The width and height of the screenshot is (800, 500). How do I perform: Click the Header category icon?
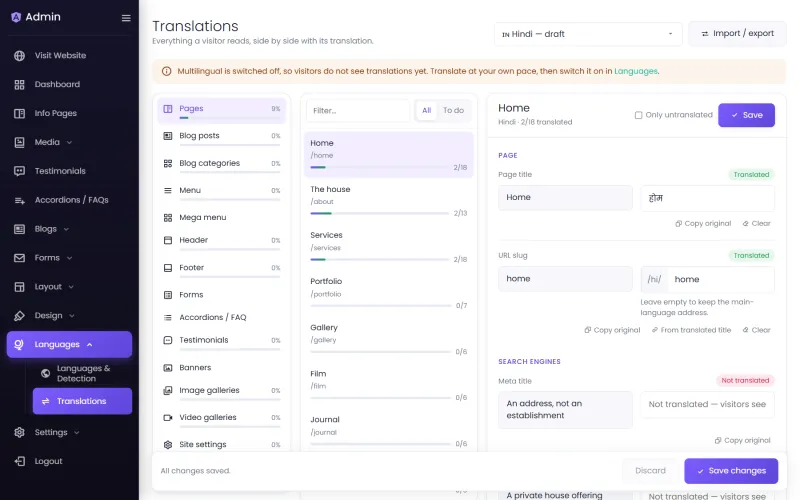(x=167, y=240)
